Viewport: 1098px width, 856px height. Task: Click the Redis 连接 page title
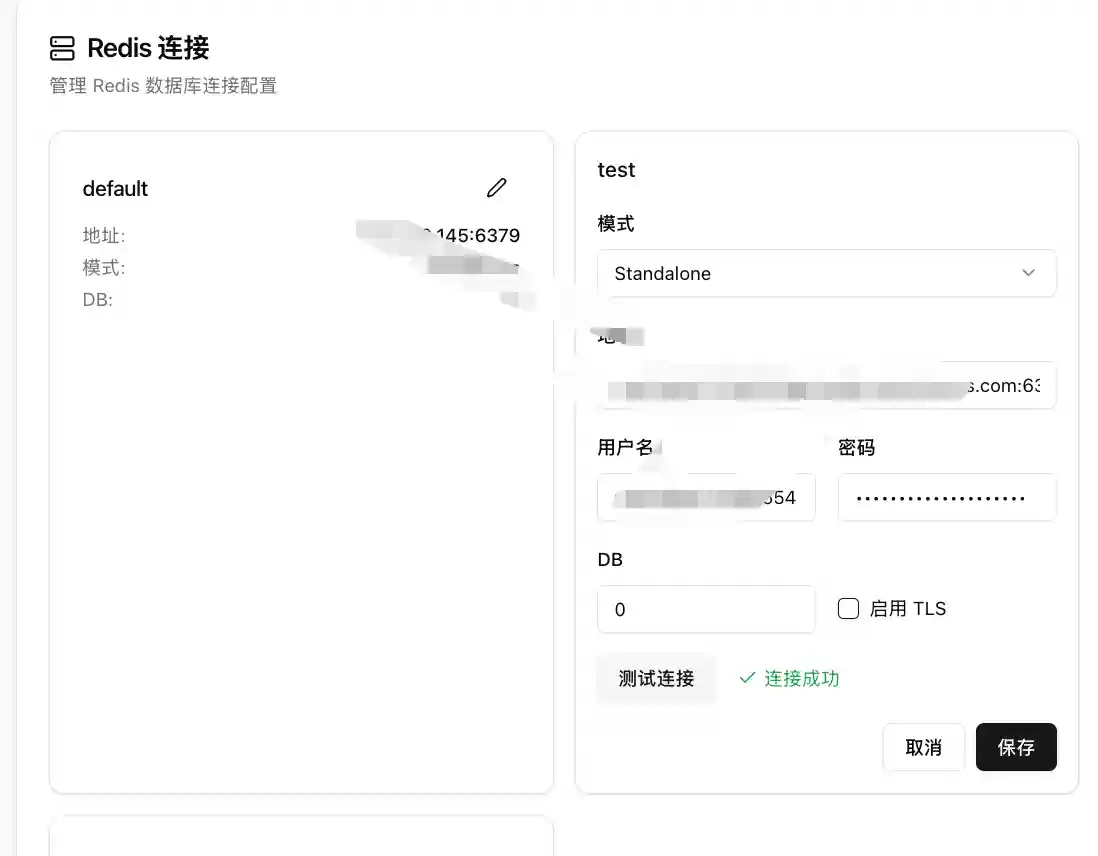(x=148, y=48)
